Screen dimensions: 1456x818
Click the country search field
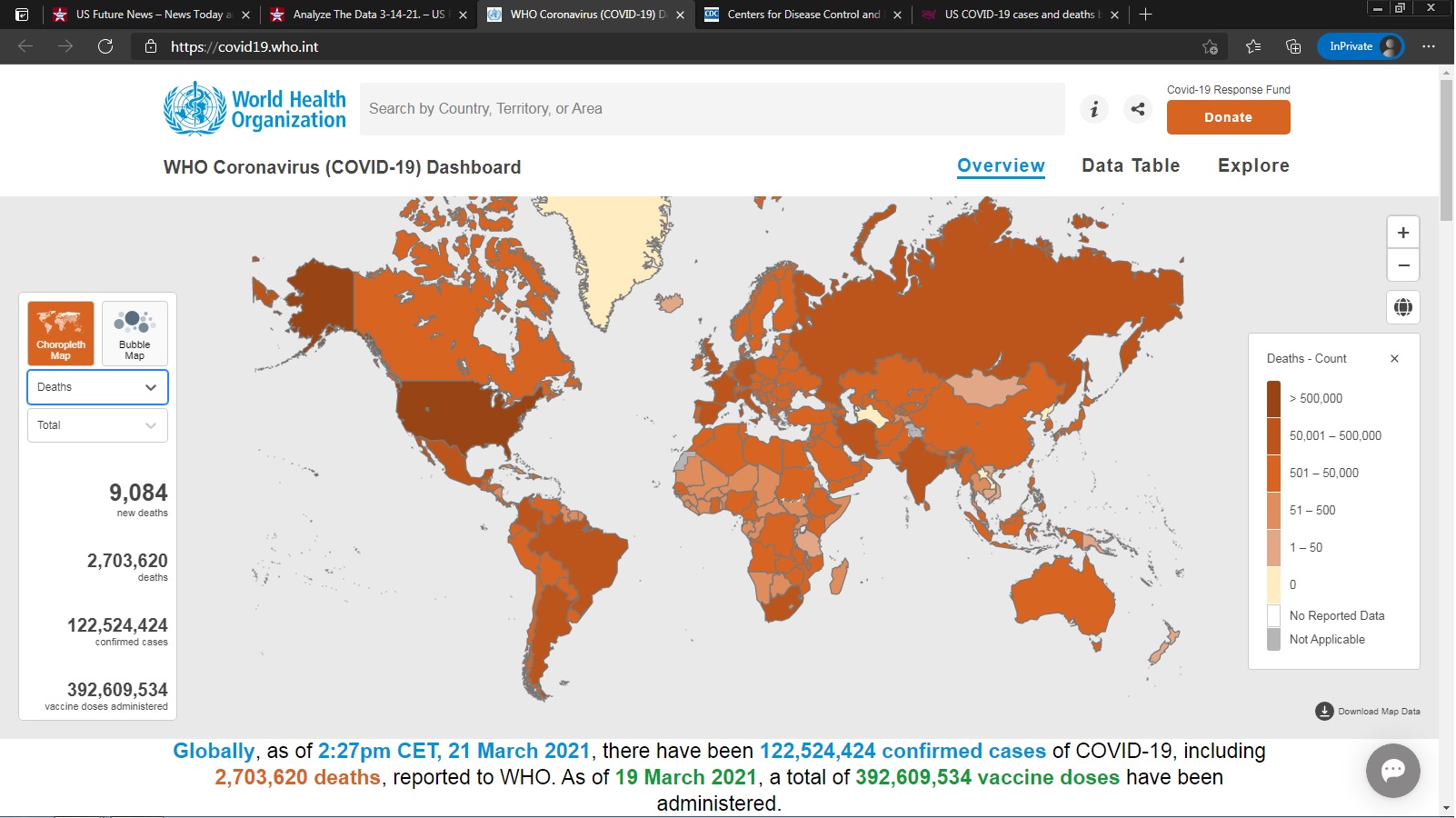(x=712, y=109)
